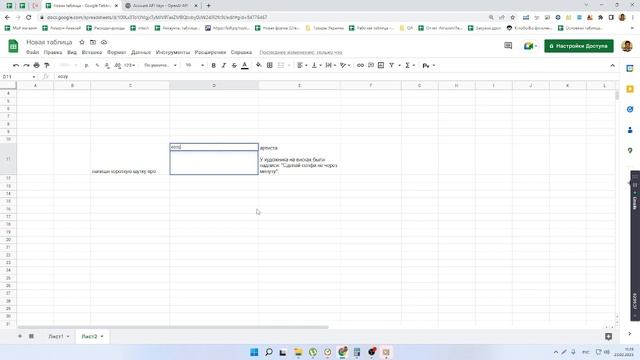640x360 pixels.
Task: Create a filter with the funnel icon
Action: coord(391,65)
